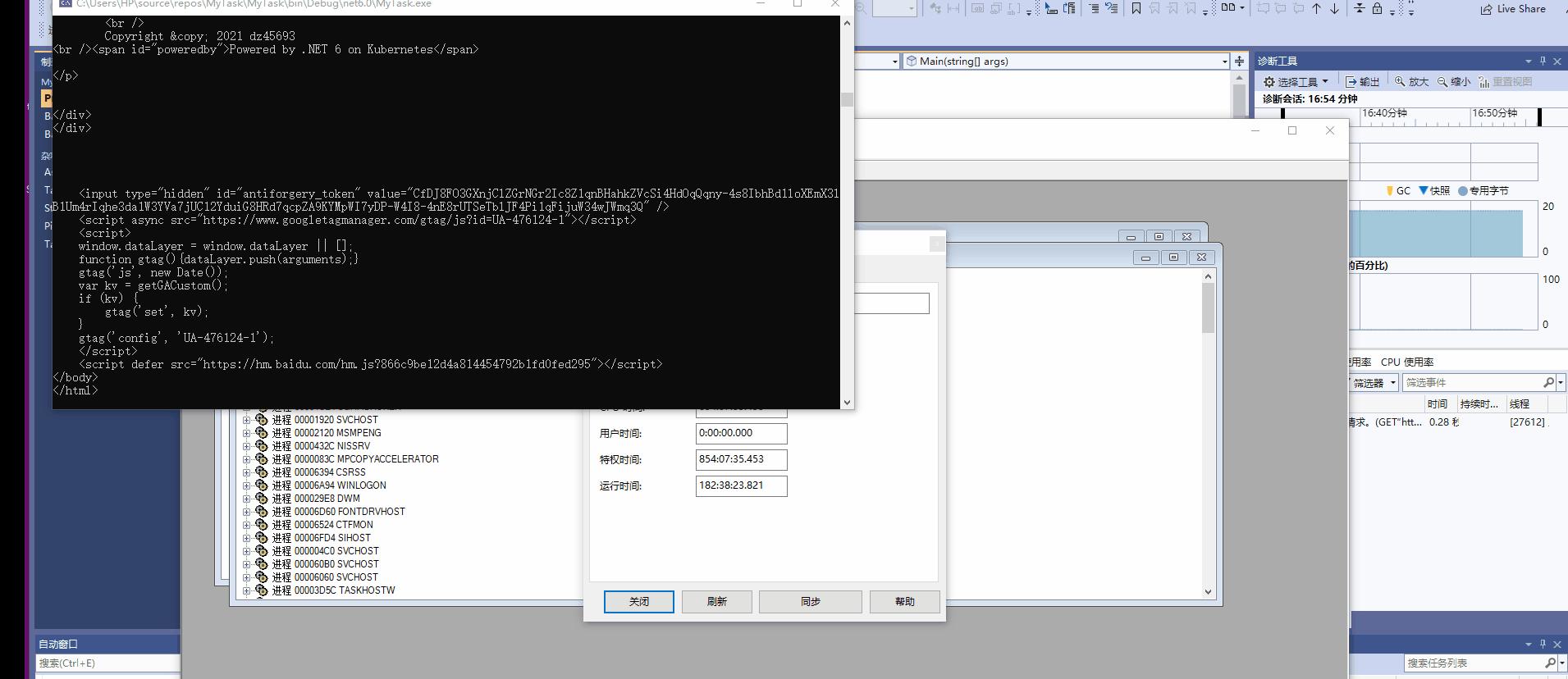1568x679 pixels.
Task: Click the gear icon of 00006D60 FONTDRVHOST
Action: 262,512
